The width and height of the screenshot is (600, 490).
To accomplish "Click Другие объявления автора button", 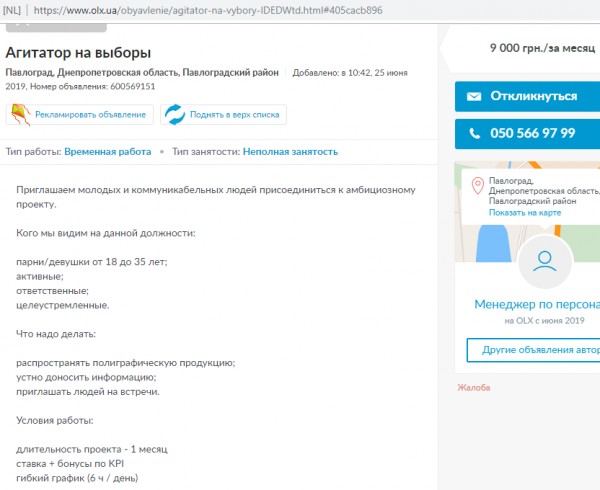I will (533, 350).
